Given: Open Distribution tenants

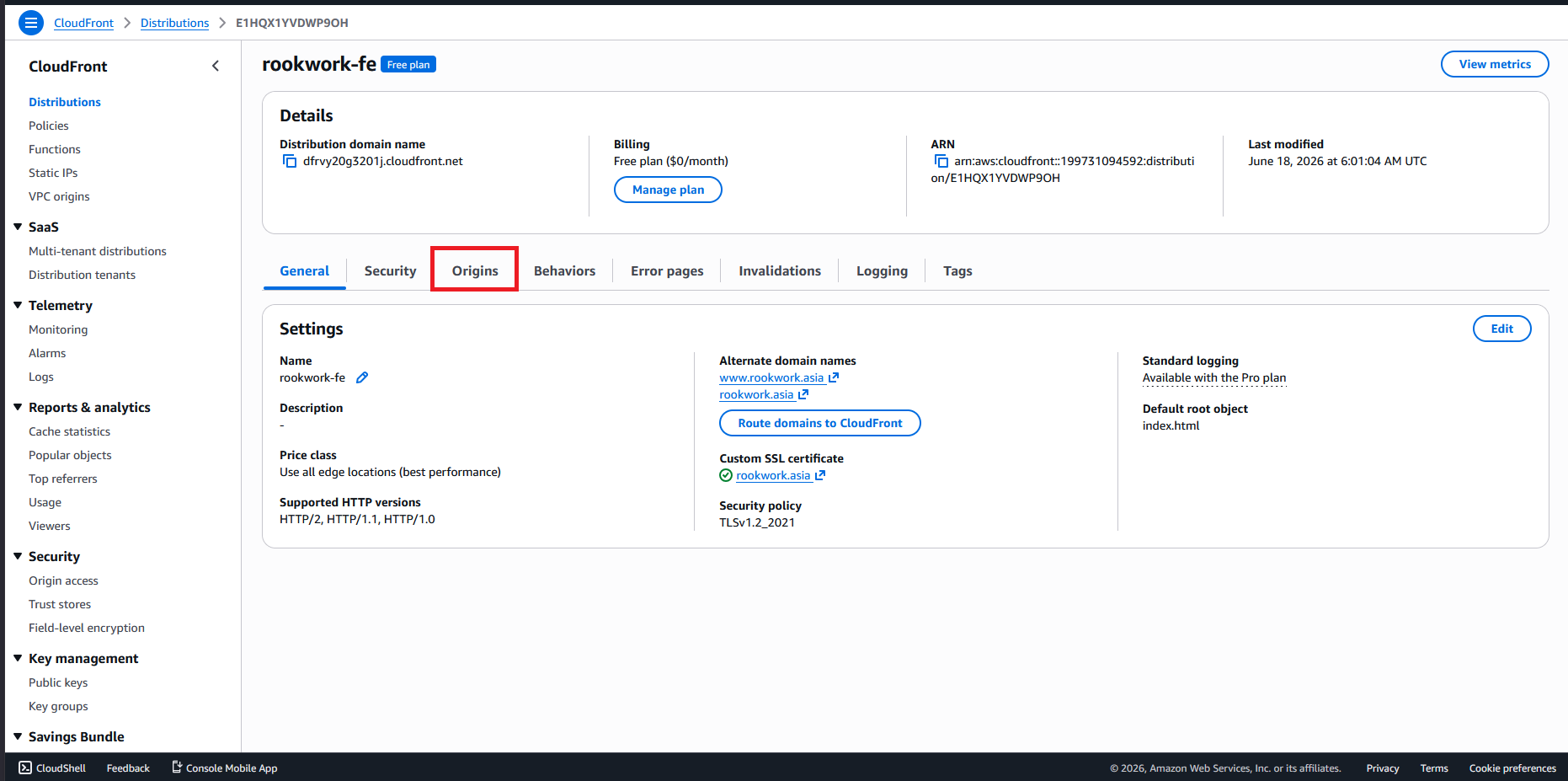Looking at the screenshot, I should click(x=82, y=275).
